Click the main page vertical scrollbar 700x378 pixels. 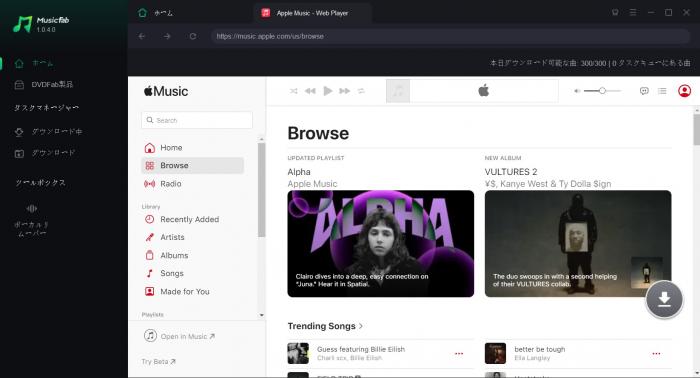(x=697, y=129)
